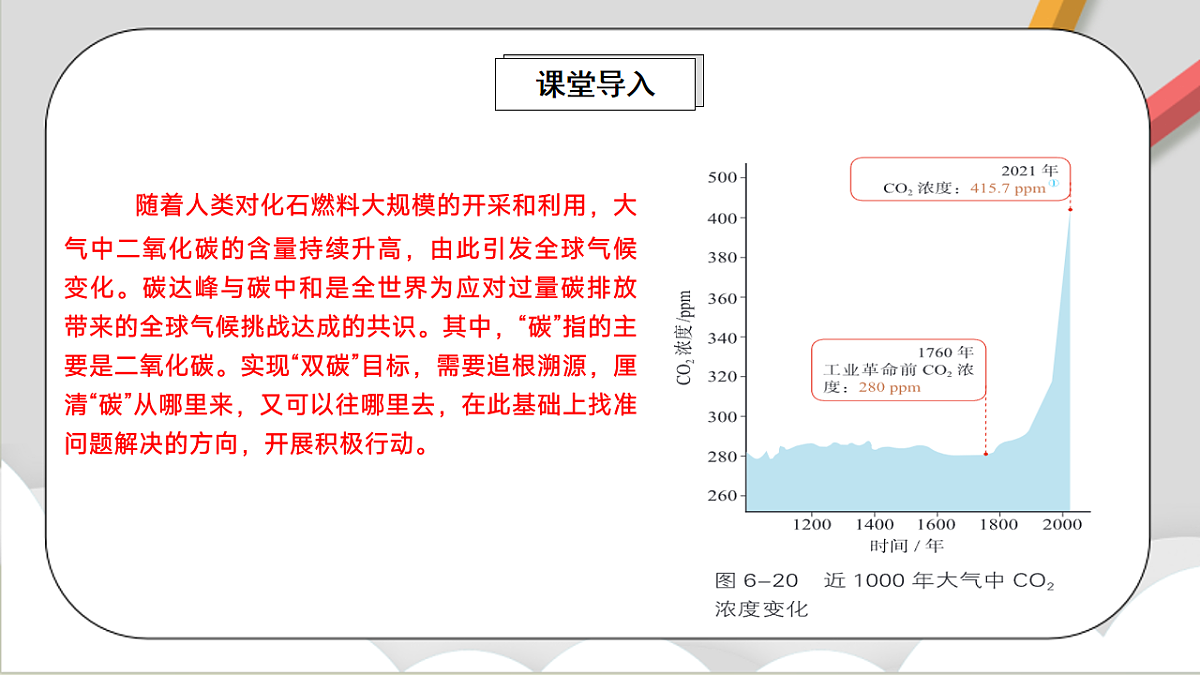Click the x-axis tick label 1800
Screen dimensions: 1200x675
tap(1000, 524)
